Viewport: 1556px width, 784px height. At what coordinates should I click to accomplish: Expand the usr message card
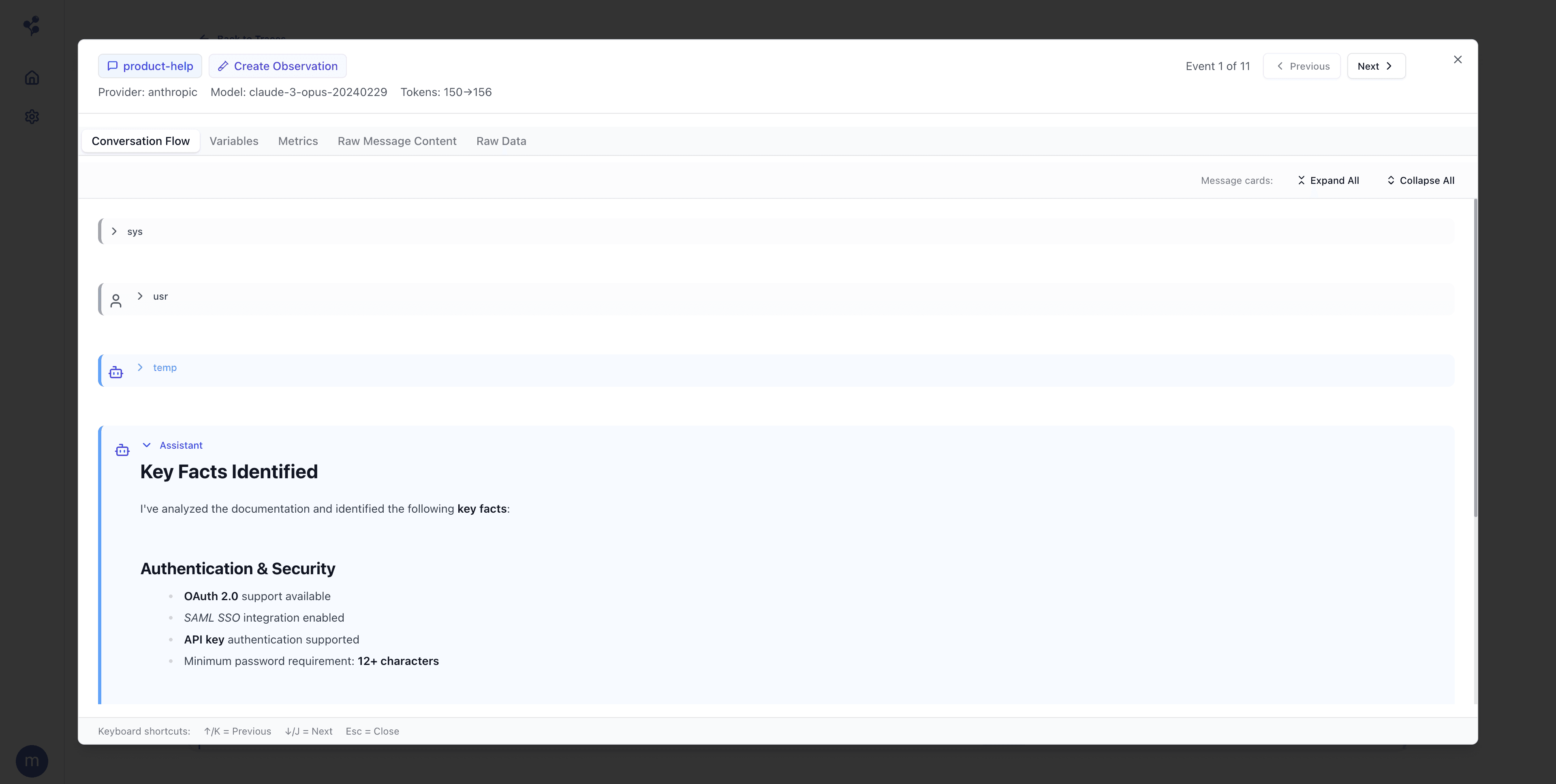click(x=140, y=296)
